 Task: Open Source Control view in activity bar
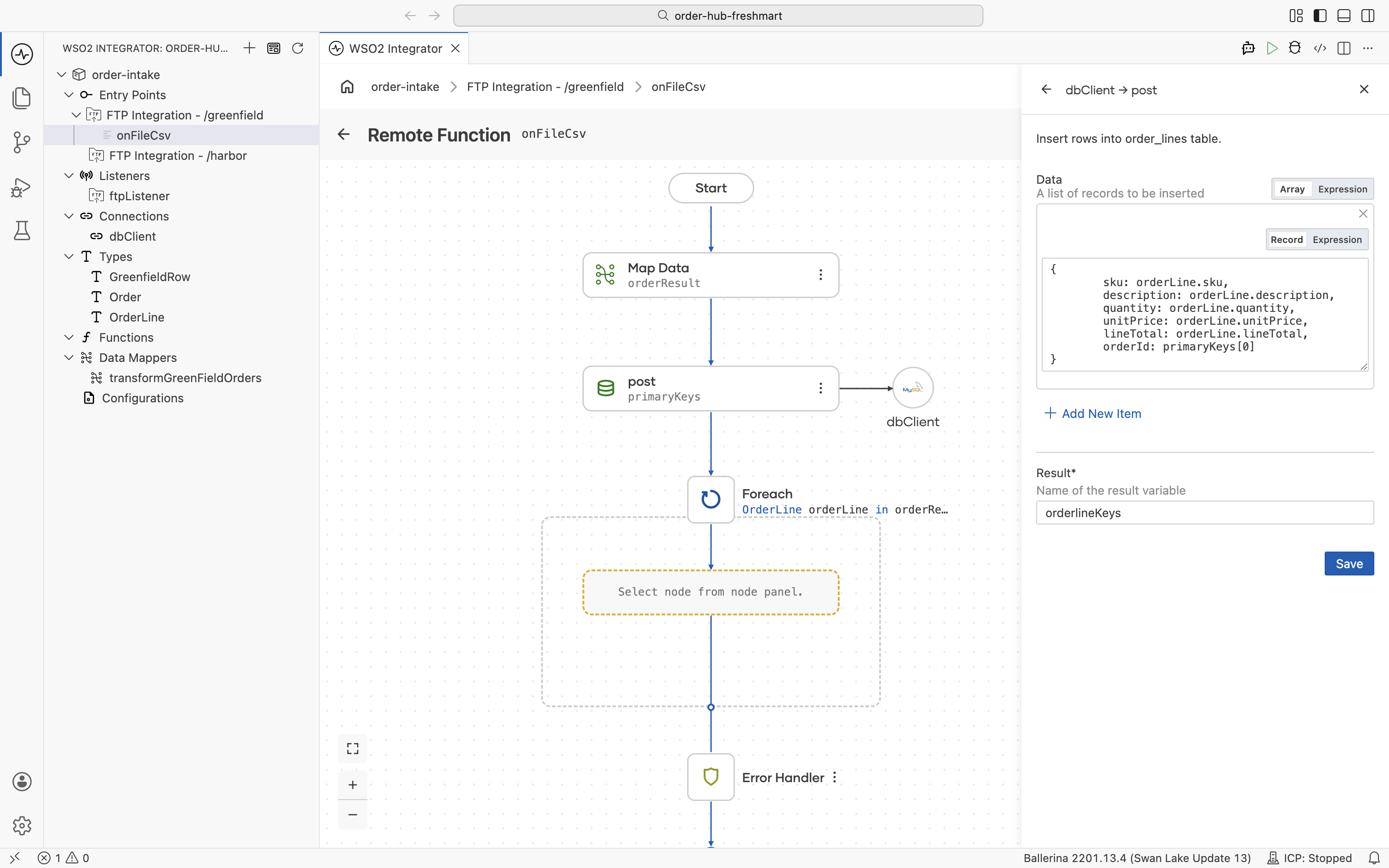(x=22, y=142)
